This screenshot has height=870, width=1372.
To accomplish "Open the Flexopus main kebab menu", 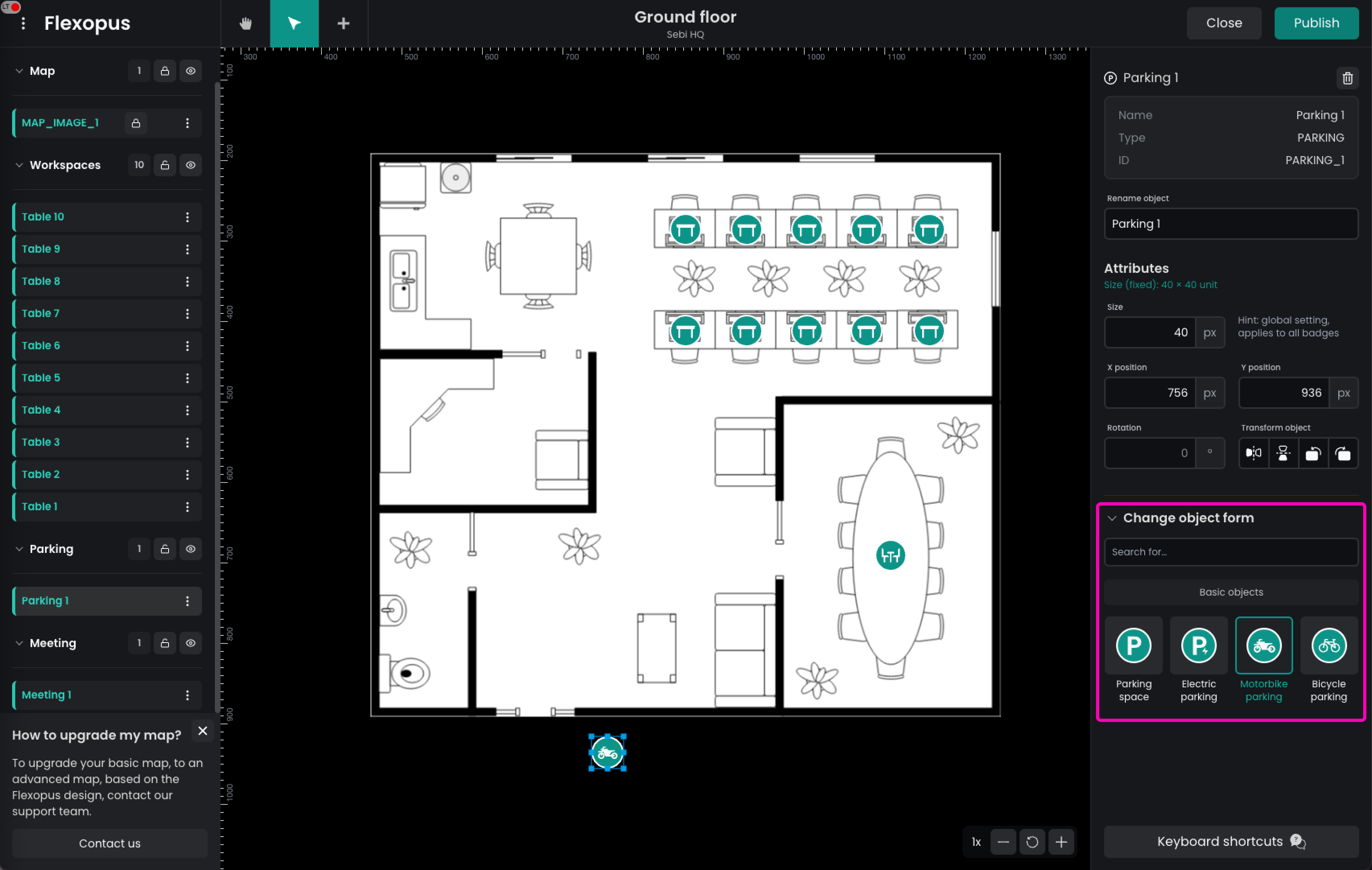I will (x=23, y=23).
